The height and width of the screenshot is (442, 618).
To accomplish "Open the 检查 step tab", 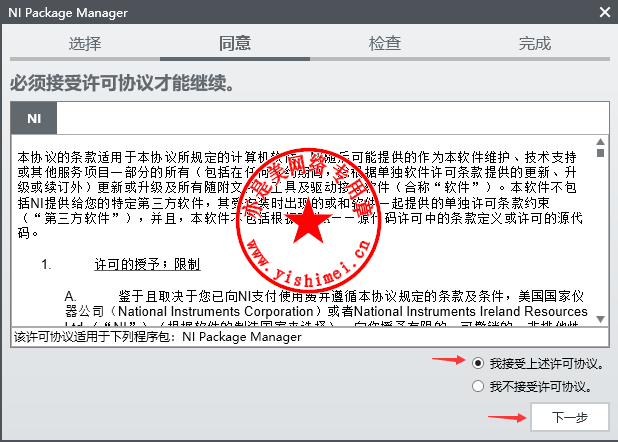I will pos(385,43).
